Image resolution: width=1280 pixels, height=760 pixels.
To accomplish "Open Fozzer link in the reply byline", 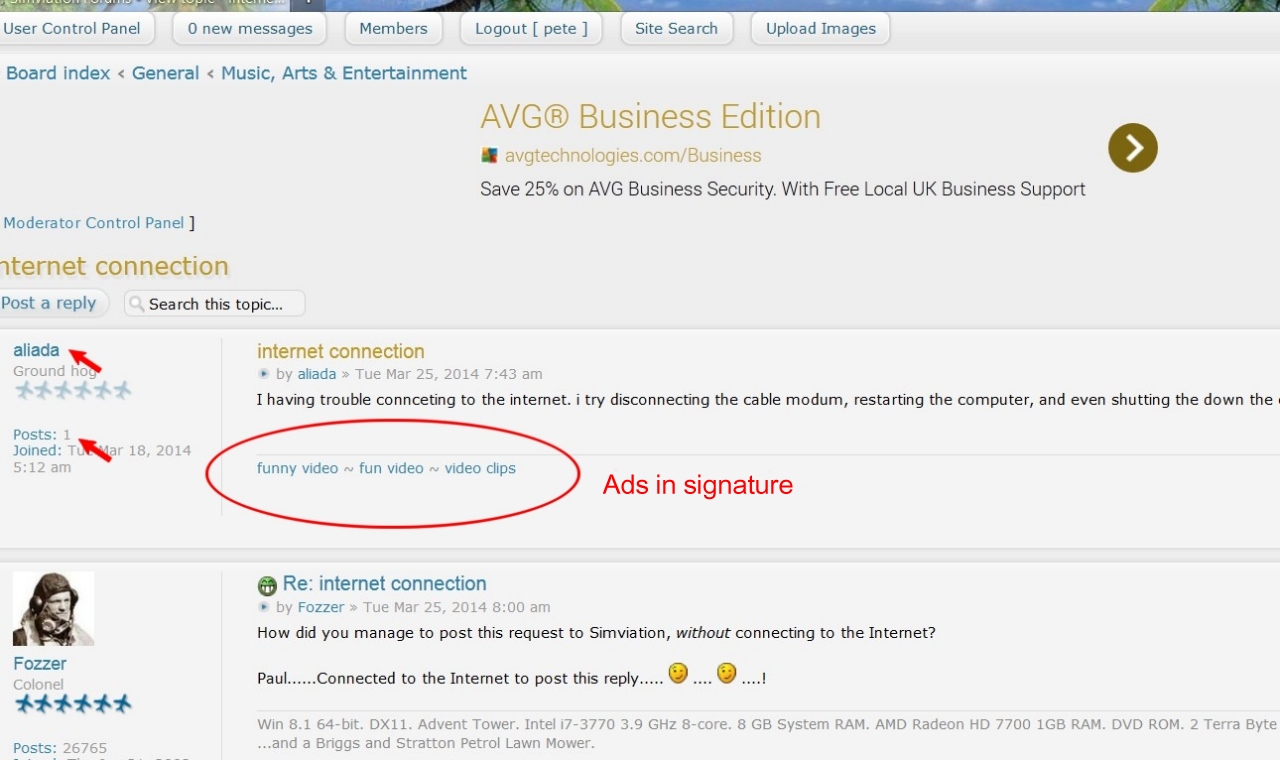I will coord(321,607).
